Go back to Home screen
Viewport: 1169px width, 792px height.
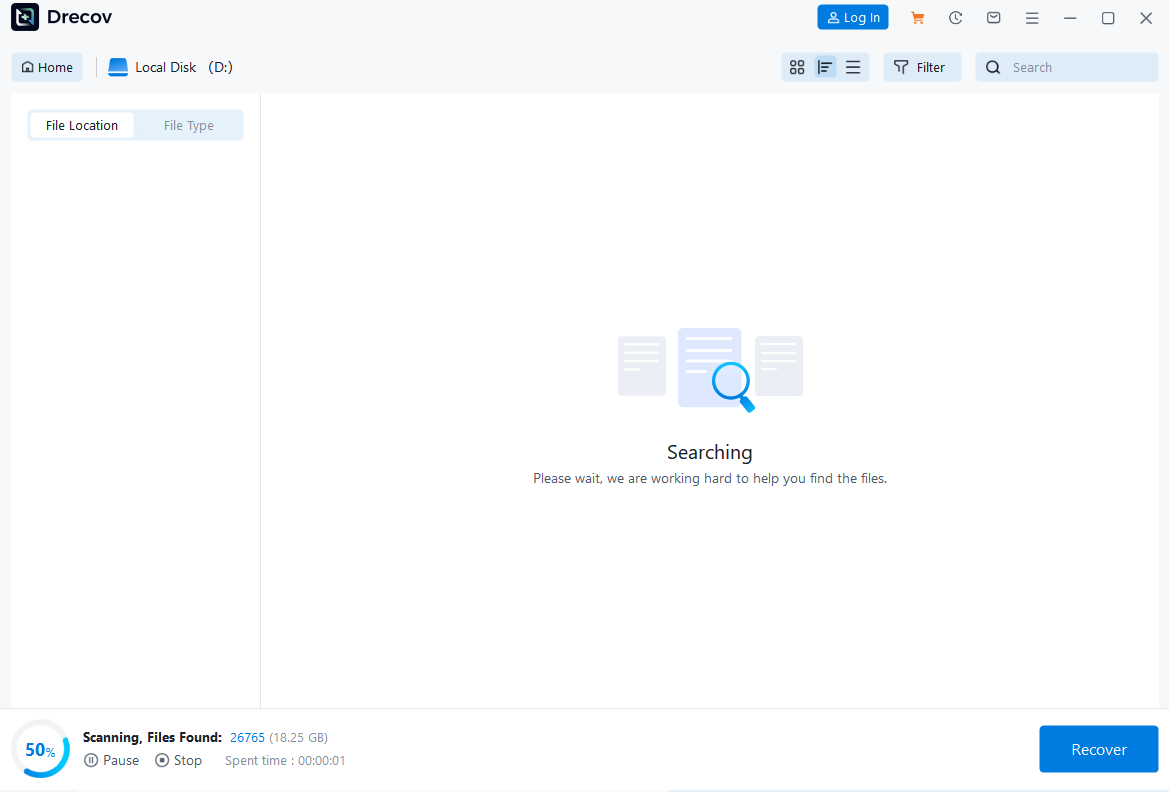(46, 67)
